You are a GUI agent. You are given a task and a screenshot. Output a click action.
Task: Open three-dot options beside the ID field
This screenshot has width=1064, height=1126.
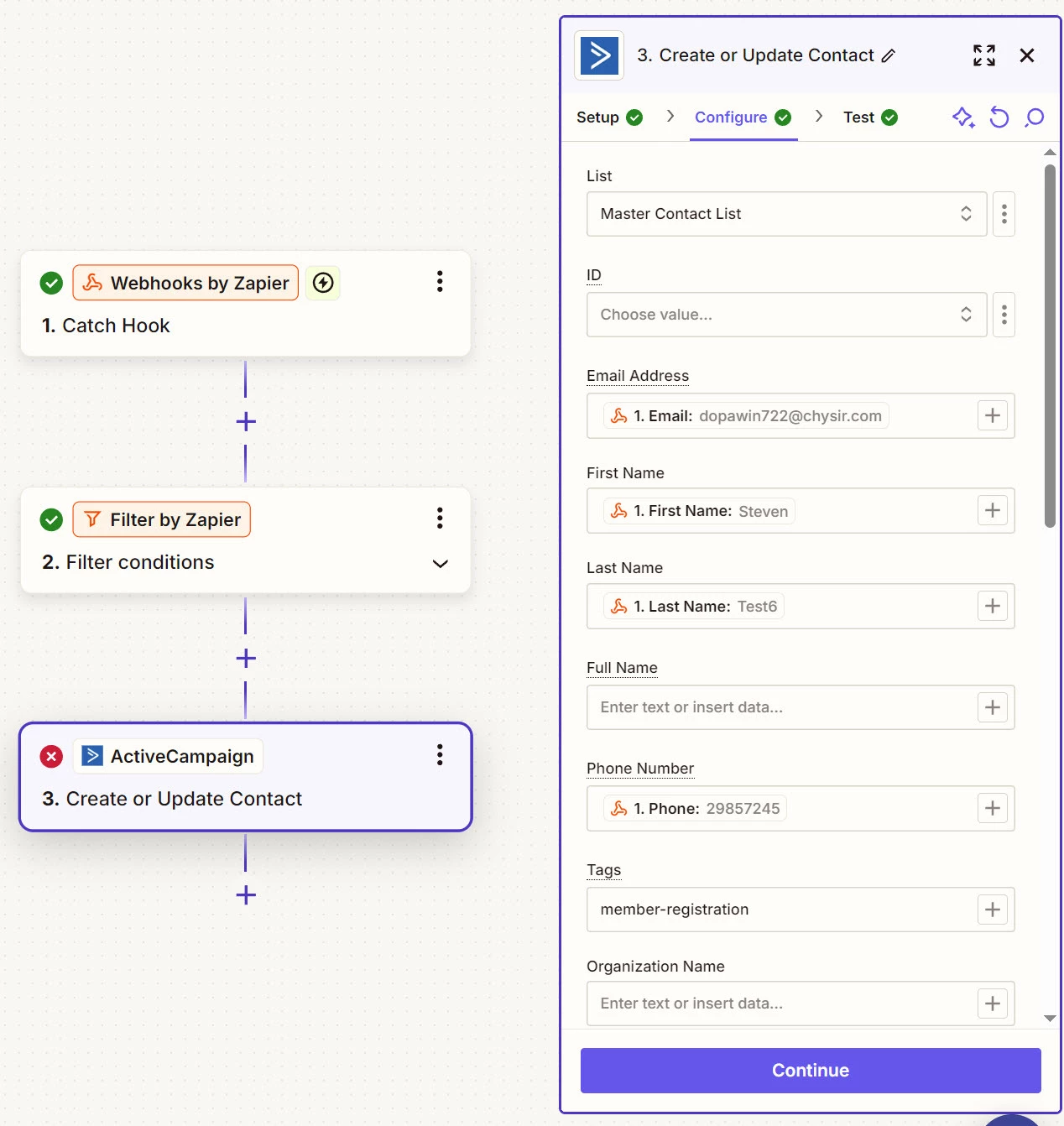(1004, 315)
